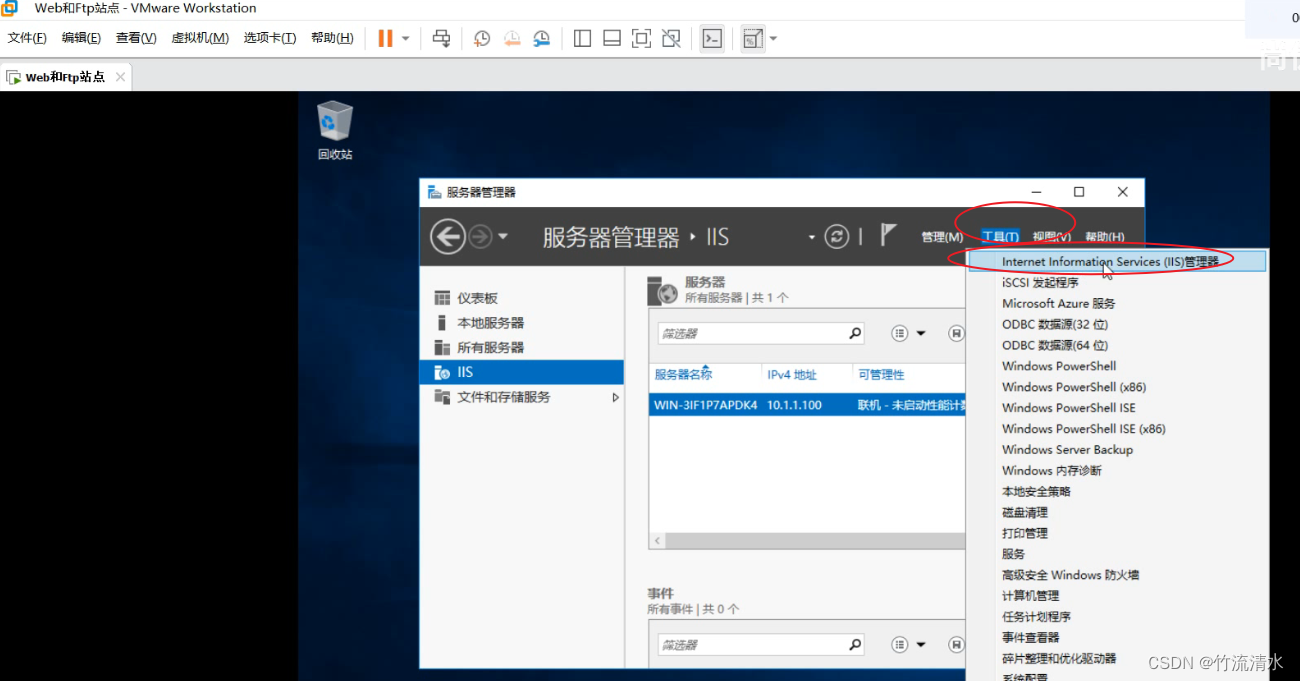Image resolution: width=1300 pixels, height=681 pixels.
Task: Click the left arrow of servers horizontal scrollbar
Action: pos(657,541)
